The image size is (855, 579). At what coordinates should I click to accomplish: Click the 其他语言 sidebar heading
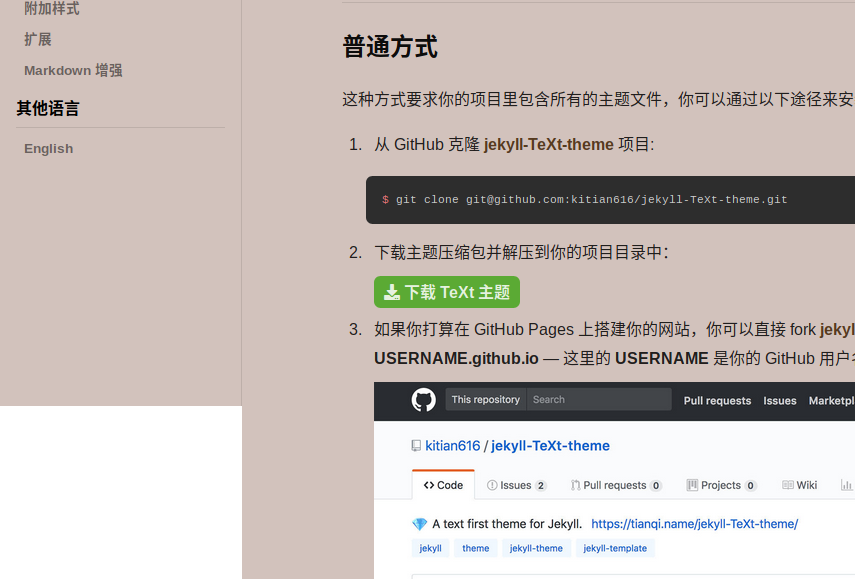pos(48,108)
